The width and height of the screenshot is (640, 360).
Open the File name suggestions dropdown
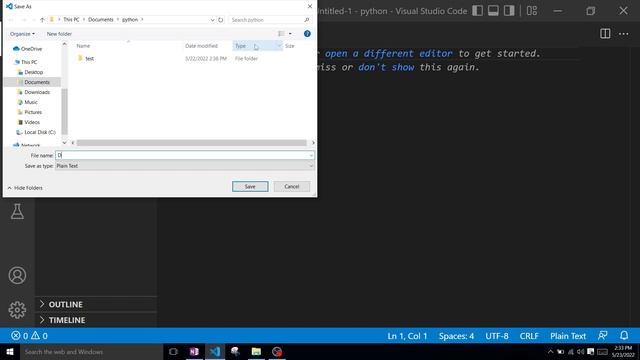point(311,155)
